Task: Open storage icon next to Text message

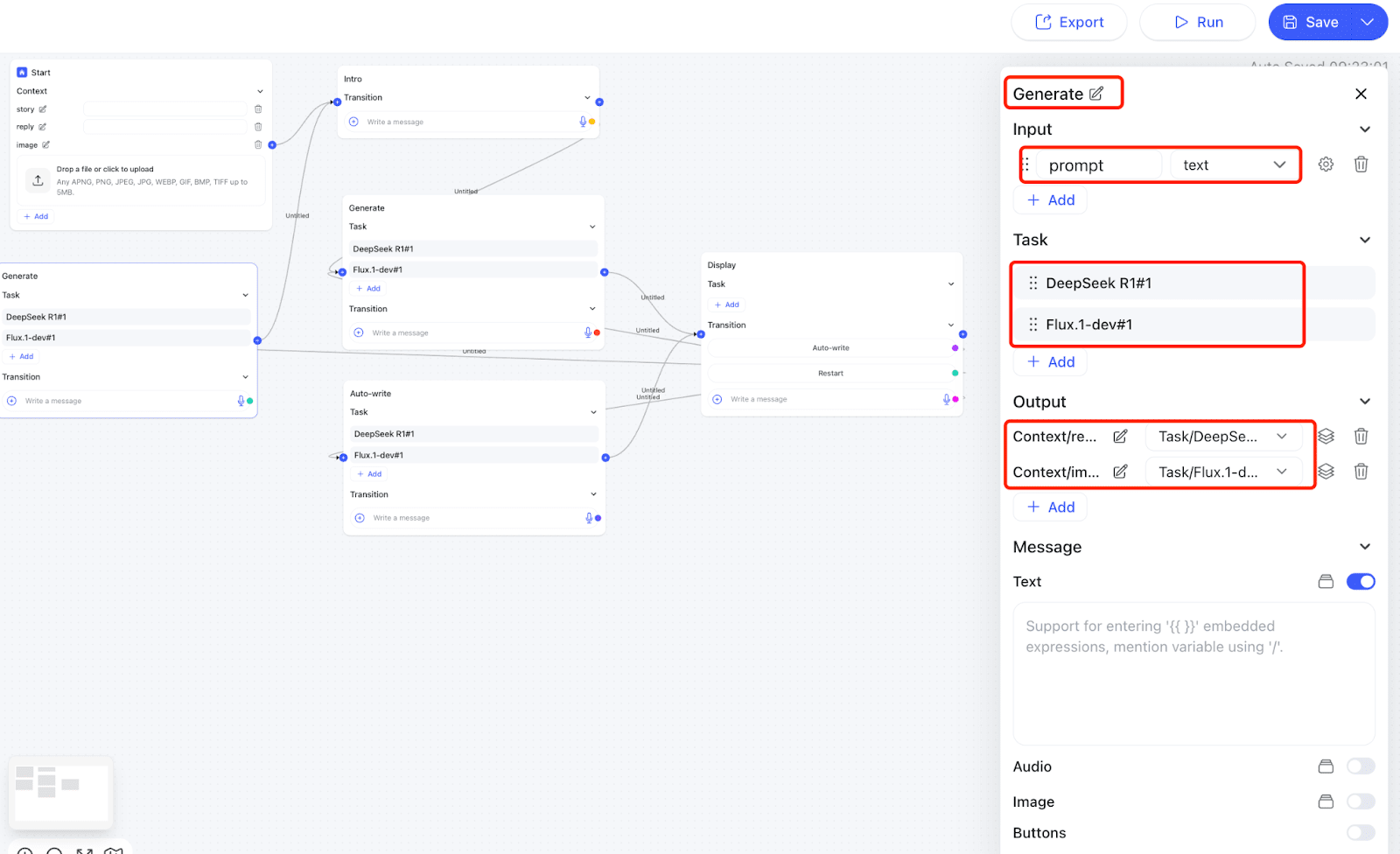Action: pyautogui.click(x=1326, y=582)
